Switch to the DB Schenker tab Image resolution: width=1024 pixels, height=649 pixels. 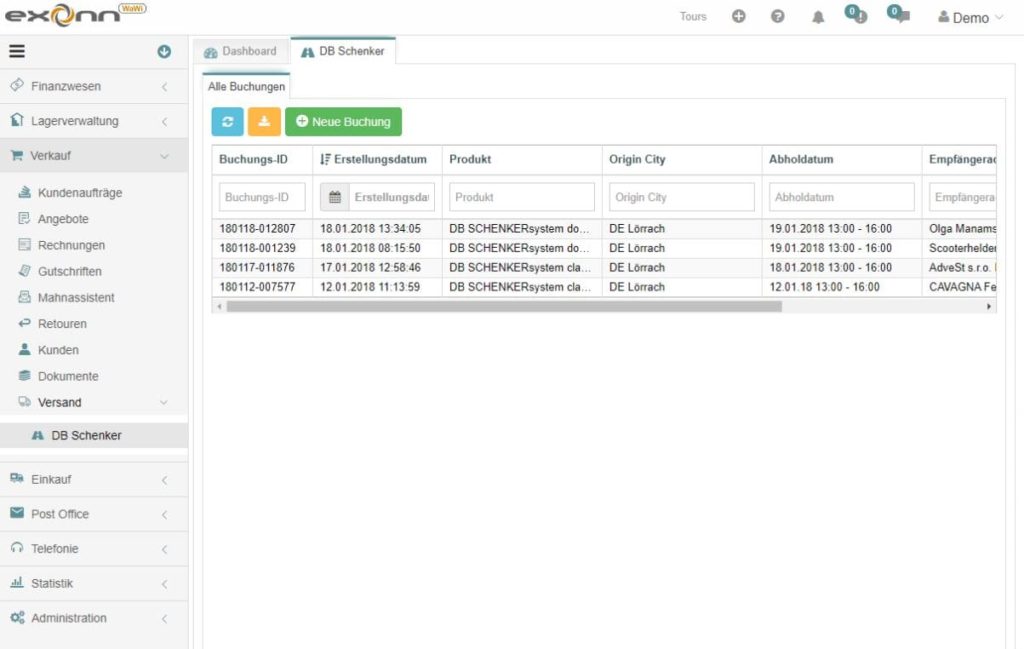click(x=343, y=51)
